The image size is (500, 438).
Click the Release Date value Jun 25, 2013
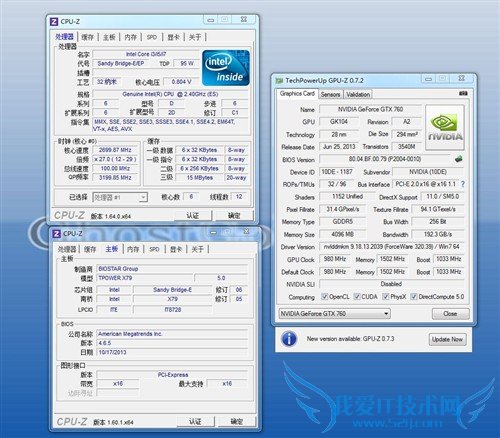click(x=339, y=147)
